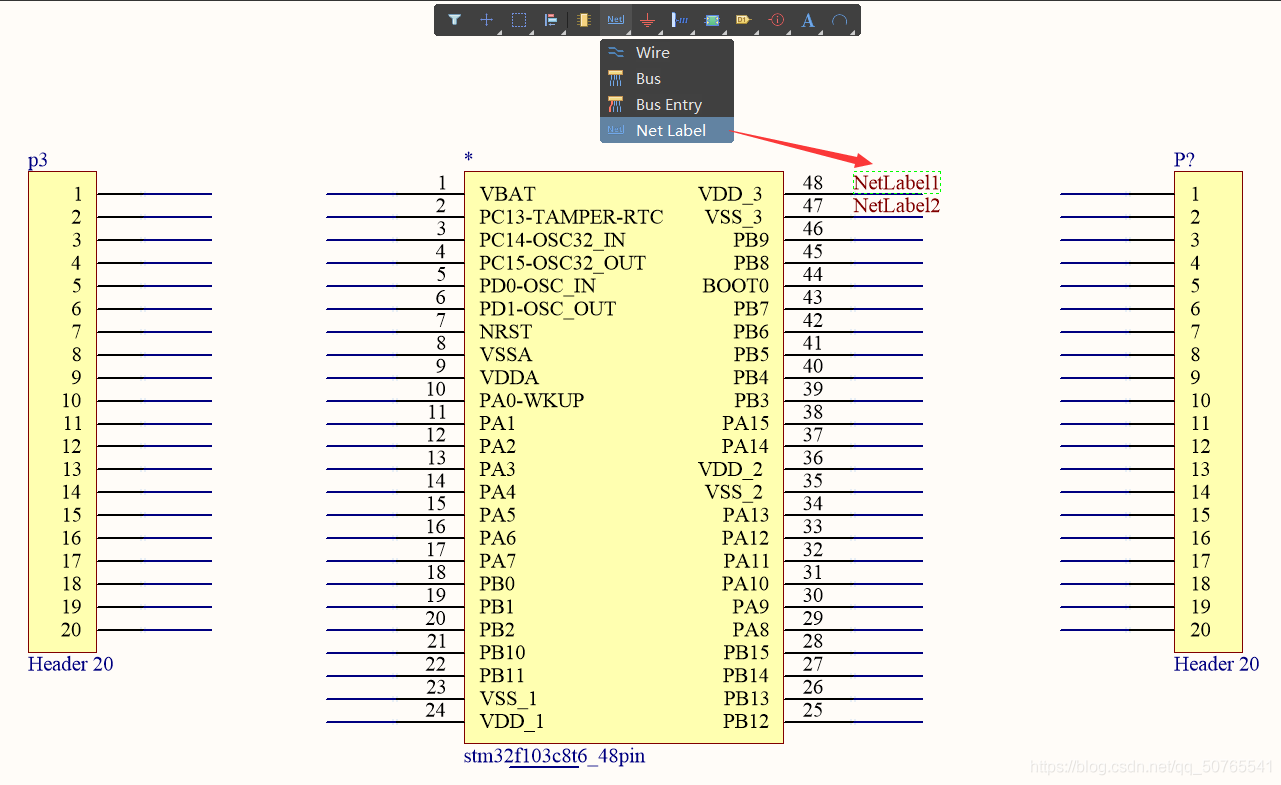Viewport: 1281px width, 785px height.
Task: Click the VSS_1 pin name
Action: coord(508,699)
